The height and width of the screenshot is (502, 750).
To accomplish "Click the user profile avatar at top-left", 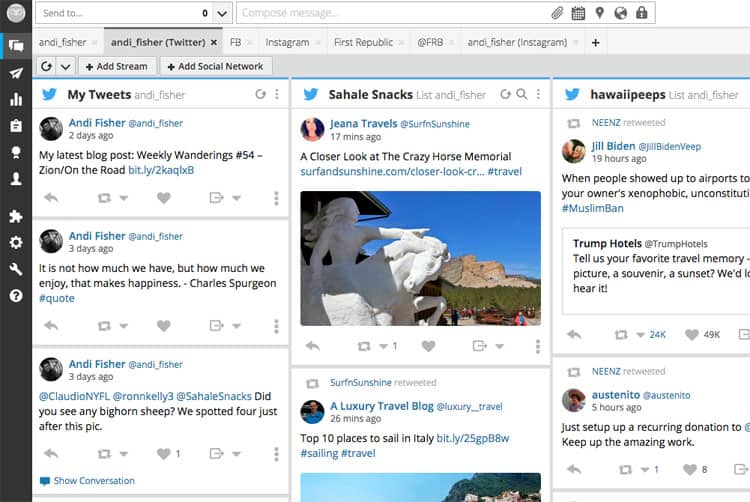I will coord(16,13).
